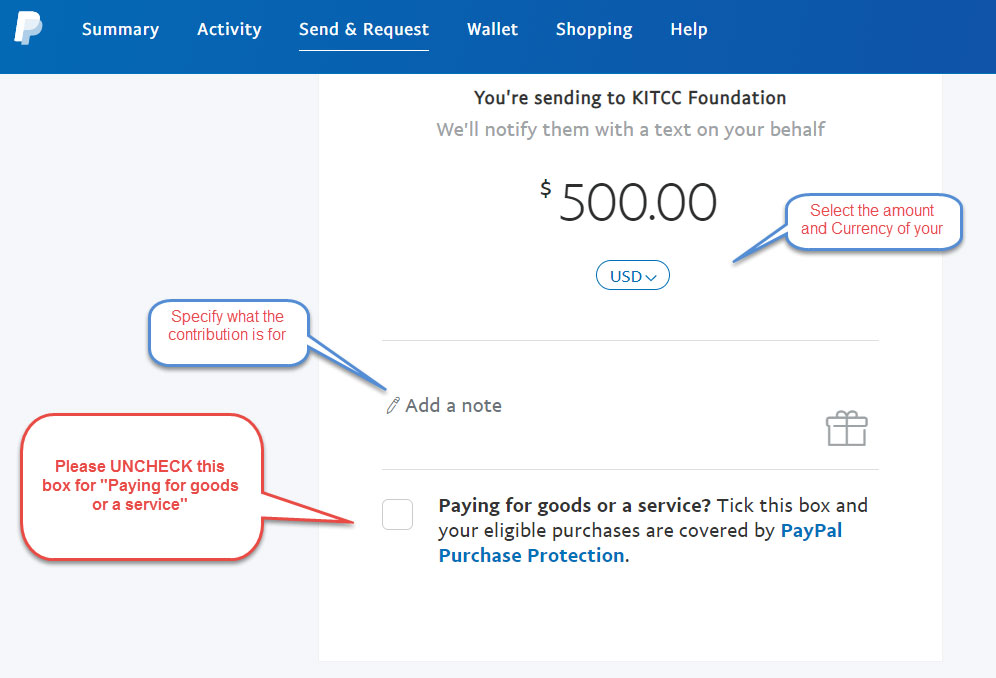Click the dollar sign before the amount

click(x=545, y=188)
